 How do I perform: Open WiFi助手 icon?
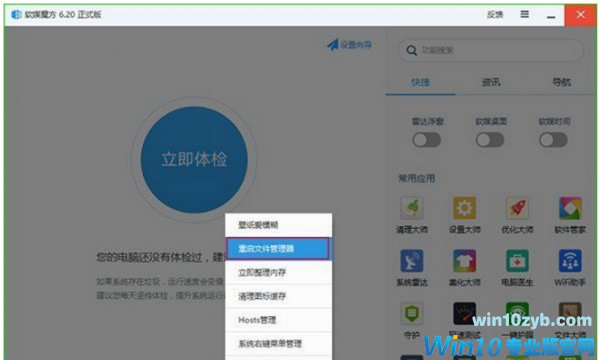tap(570, 261)
